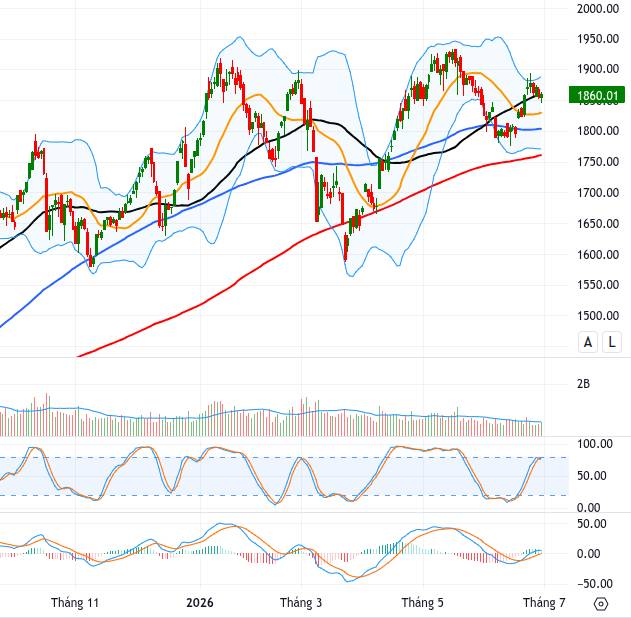Click the 1750.00 price axis label
The image size is (631, 618).
(x=598, y=162)
